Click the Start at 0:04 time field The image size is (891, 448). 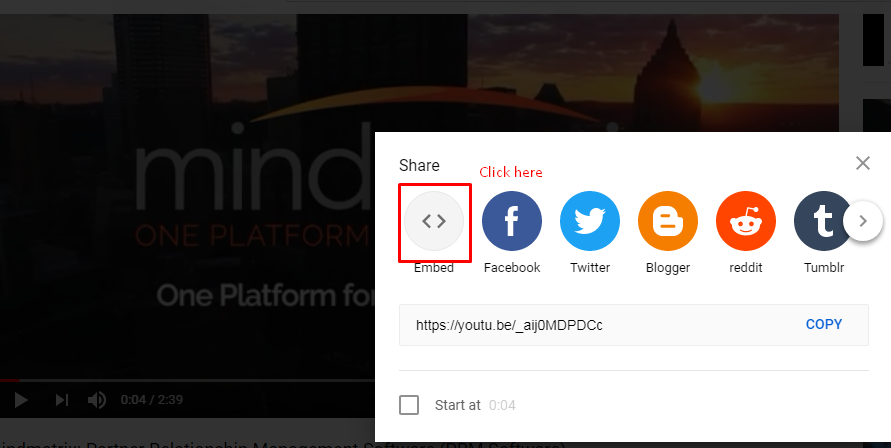click(502, 405)
